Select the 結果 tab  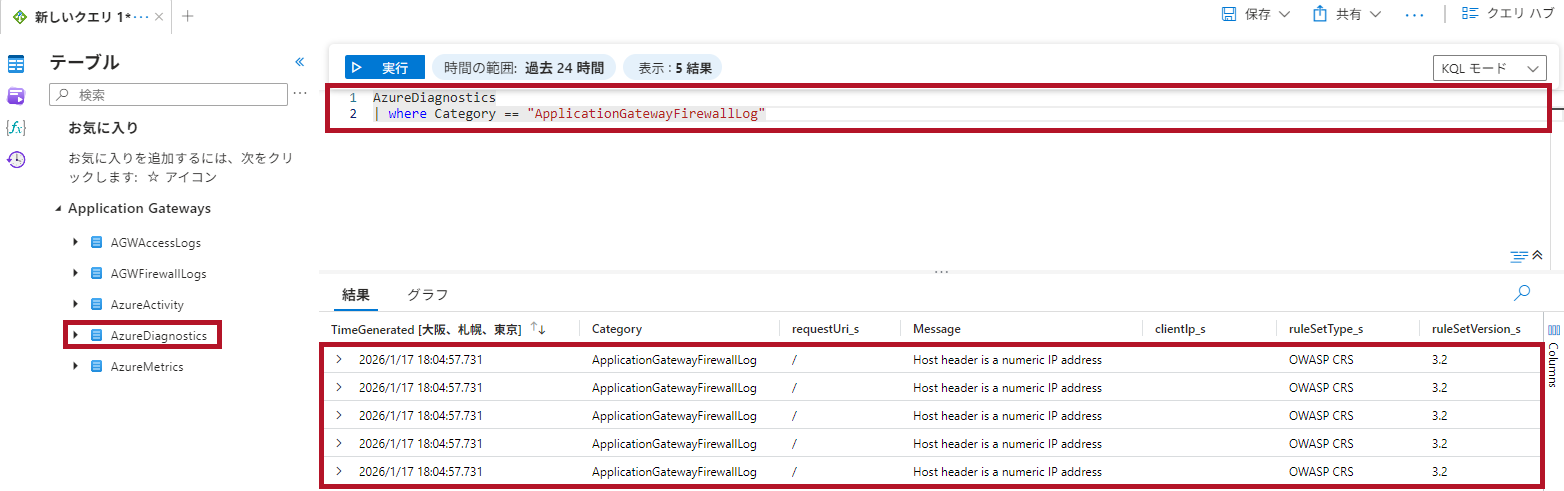tap(356, 295)
